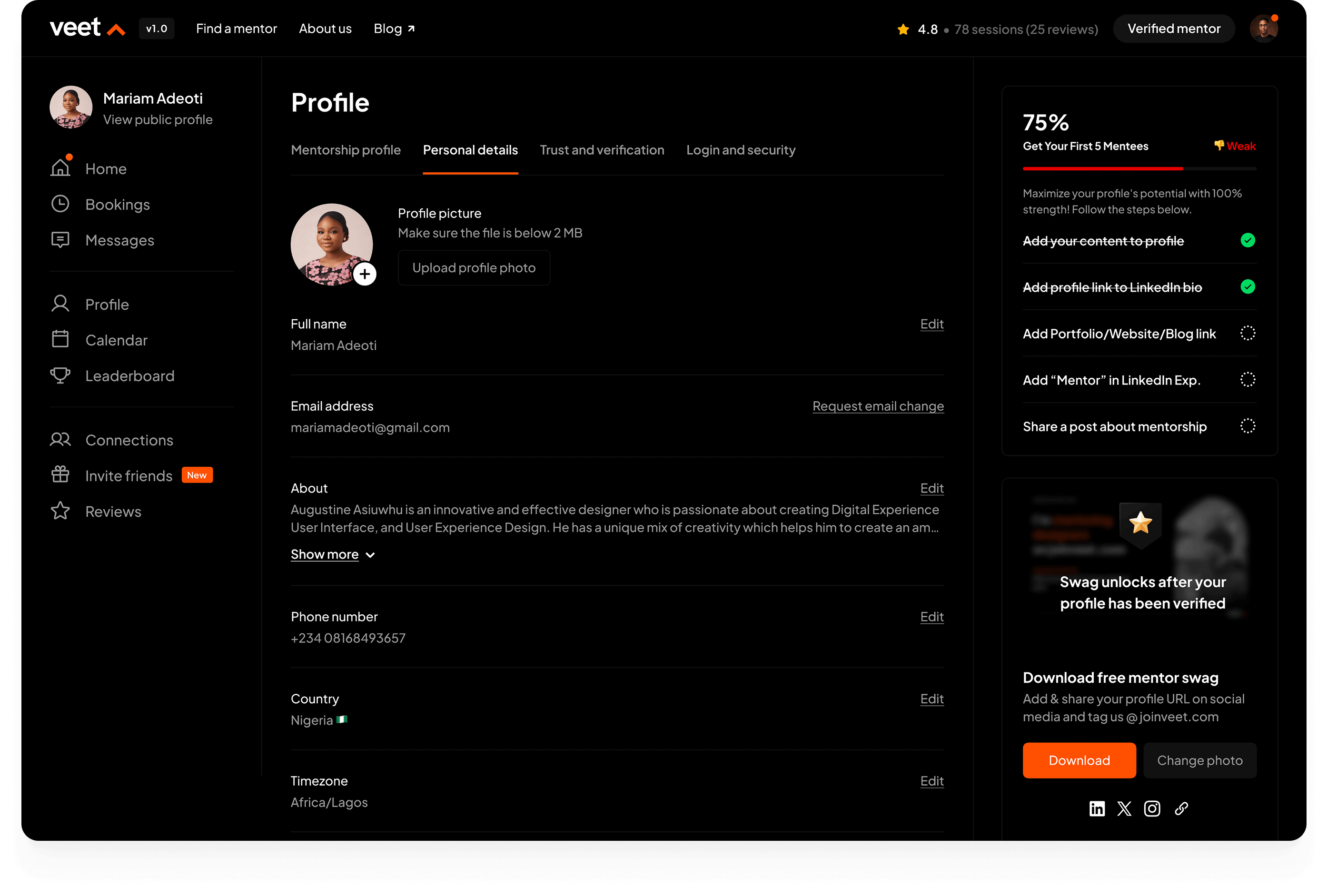Viewport: 1327px width, 896px height.
Task: Click the copy link chain icon
Action: pos(1181,808)
